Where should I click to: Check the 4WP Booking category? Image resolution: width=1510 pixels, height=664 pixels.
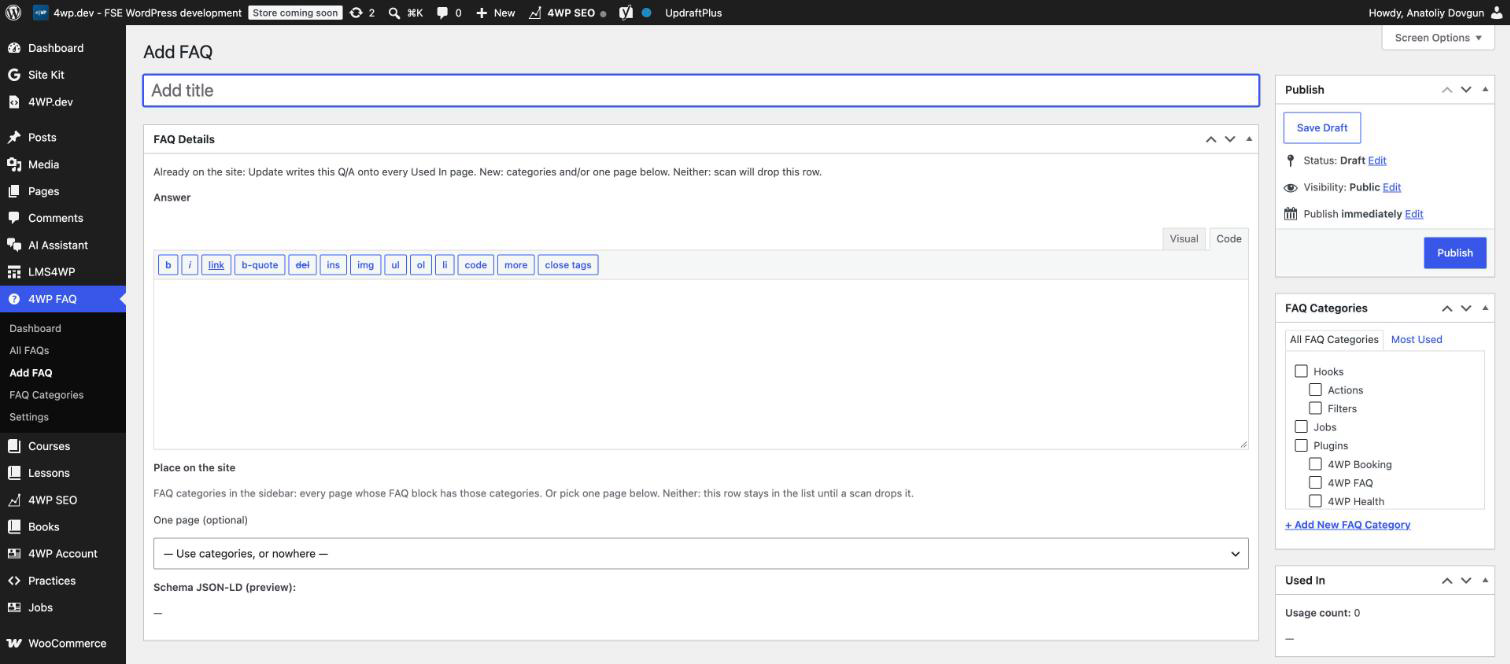coord(1315,463)
